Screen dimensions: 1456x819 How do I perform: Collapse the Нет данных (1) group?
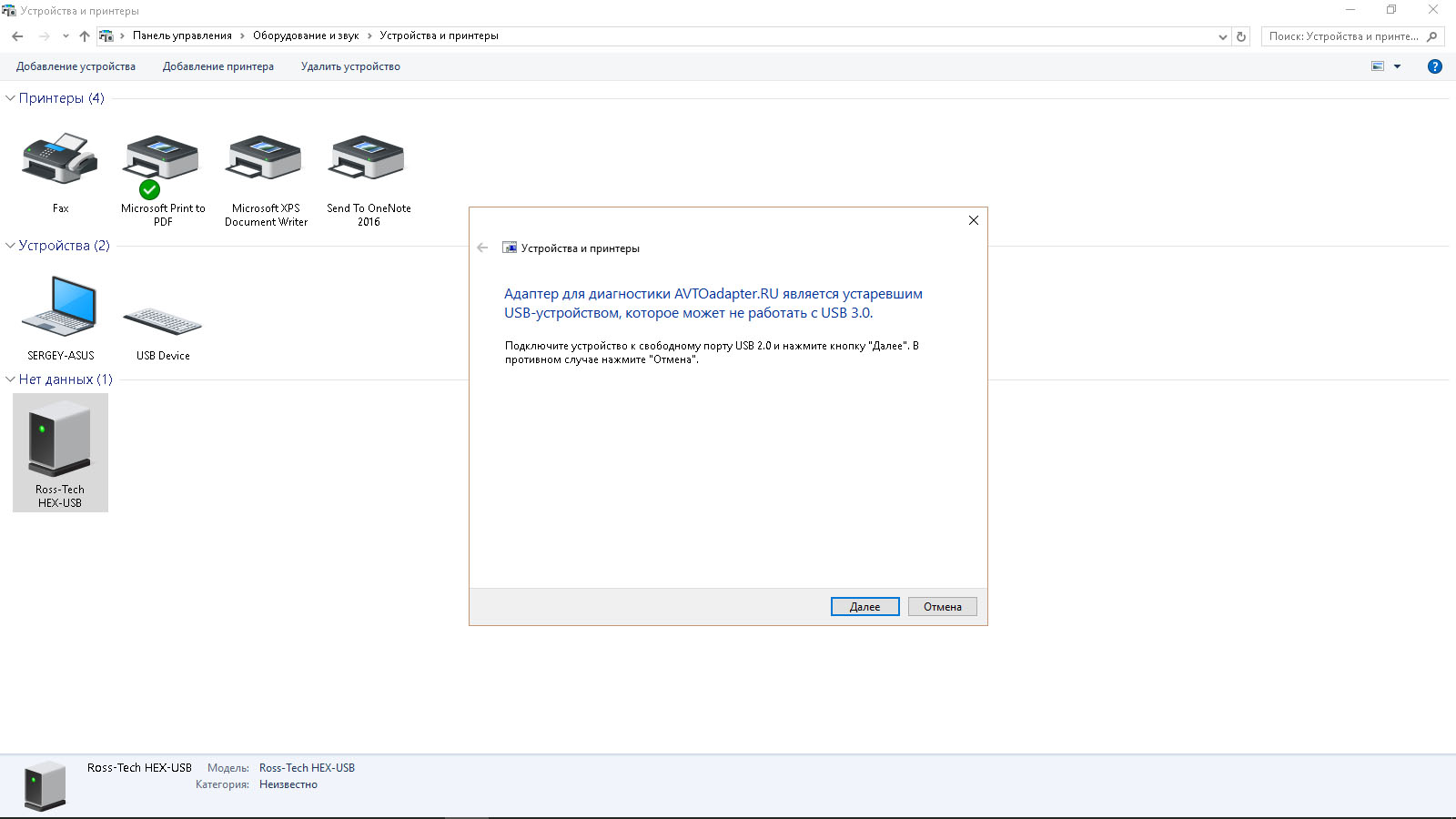pyautogui.click(x=11, y=379)
